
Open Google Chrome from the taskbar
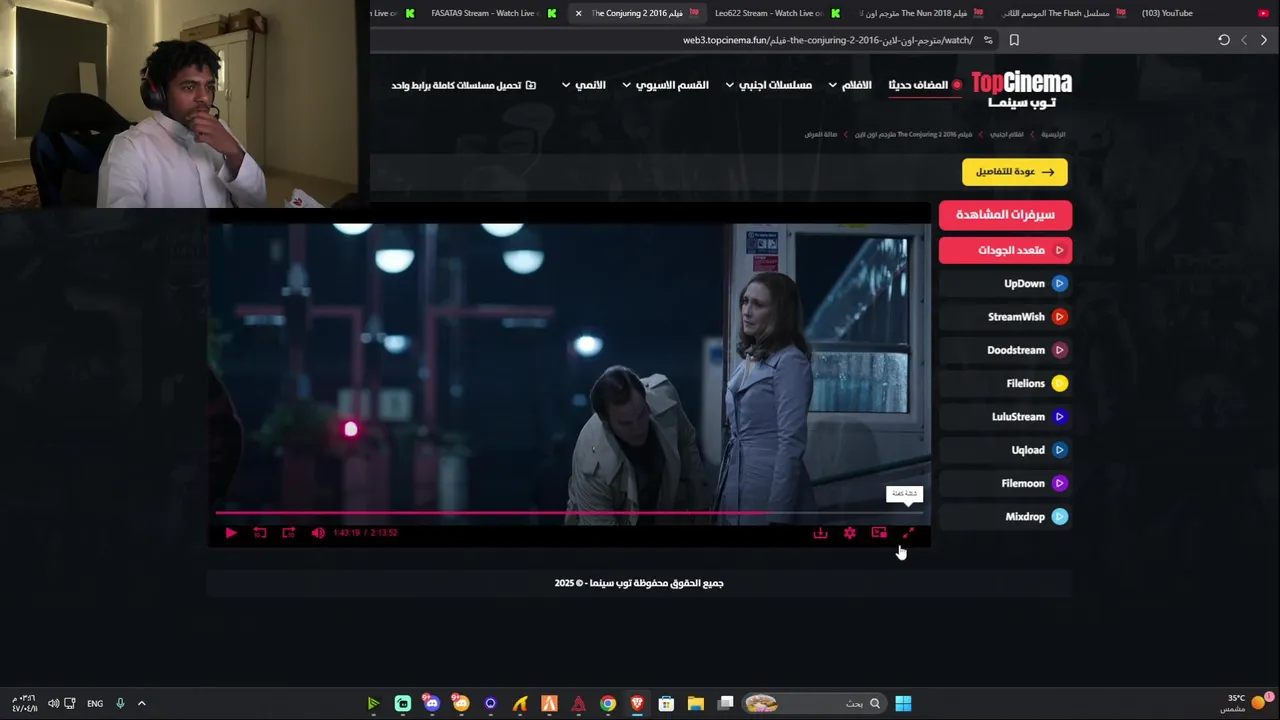coord(608,703)
